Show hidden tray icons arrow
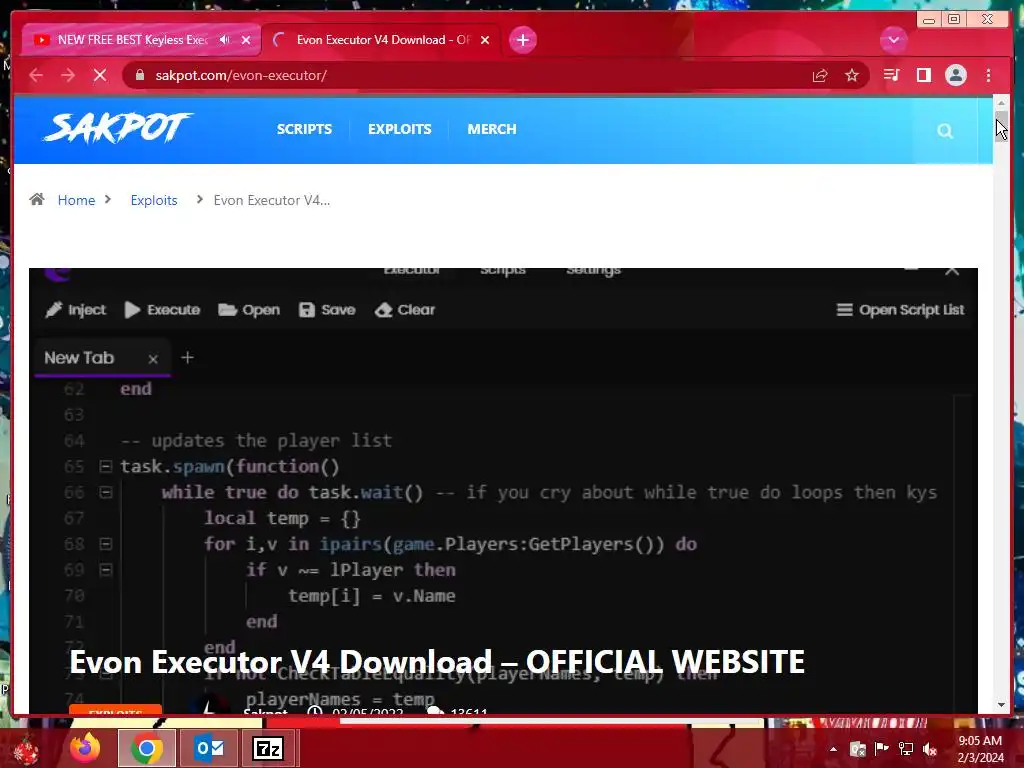The height and width of the screenshot is (768, 1024). 833,749
